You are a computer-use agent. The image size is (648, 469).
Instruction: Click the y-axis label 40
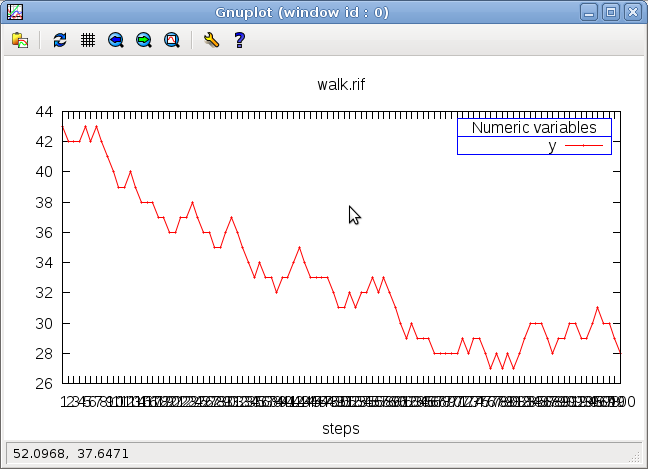click(x=44, y=171)
